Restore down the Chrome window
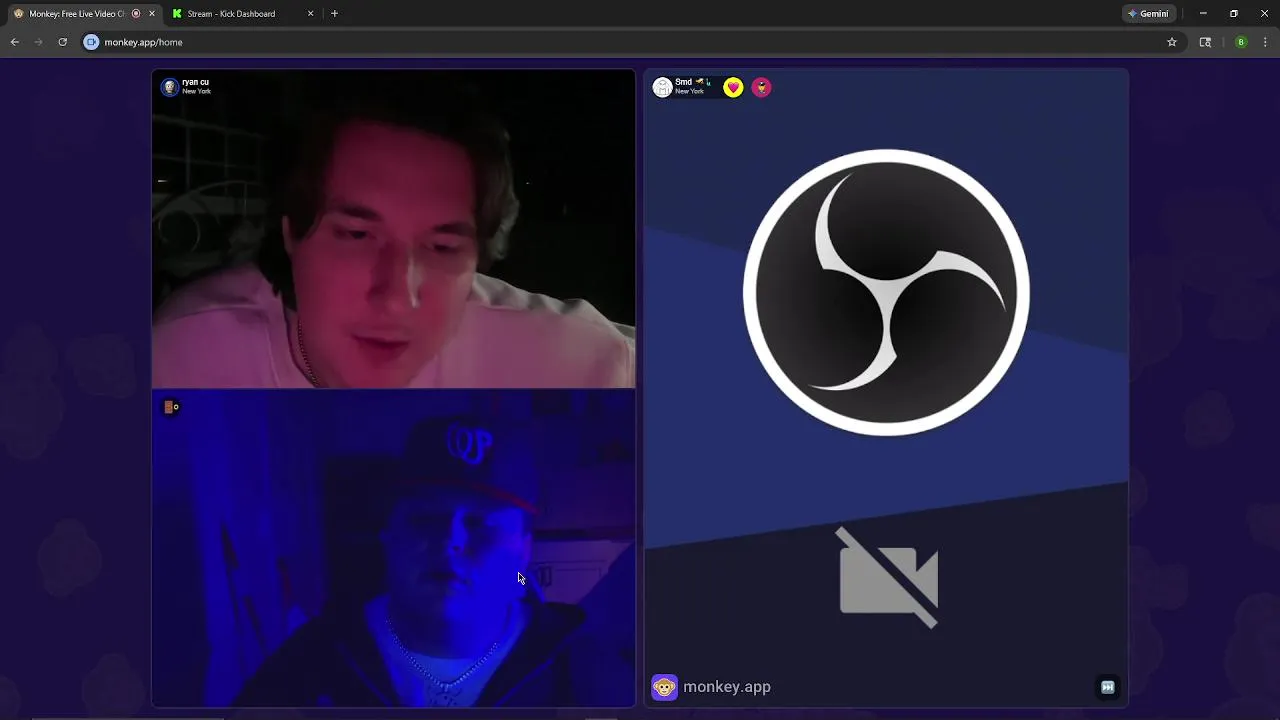 click(x=1234, y=14)
